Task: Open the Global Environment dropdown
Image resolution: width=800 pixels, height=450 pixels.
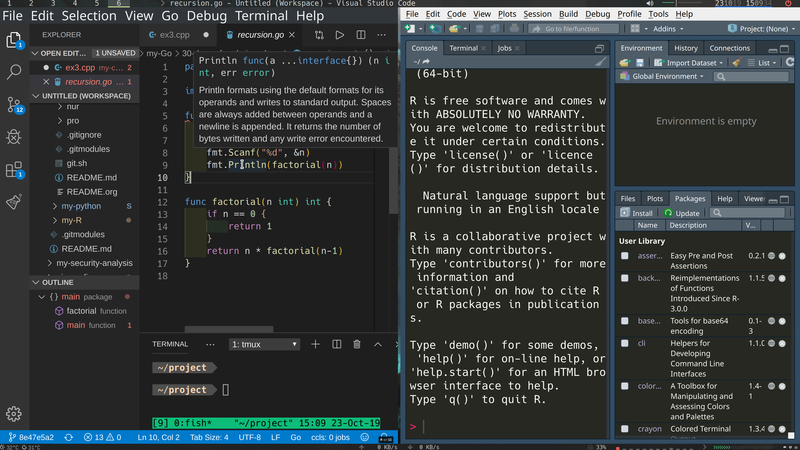Action: (x=662, y=77)
